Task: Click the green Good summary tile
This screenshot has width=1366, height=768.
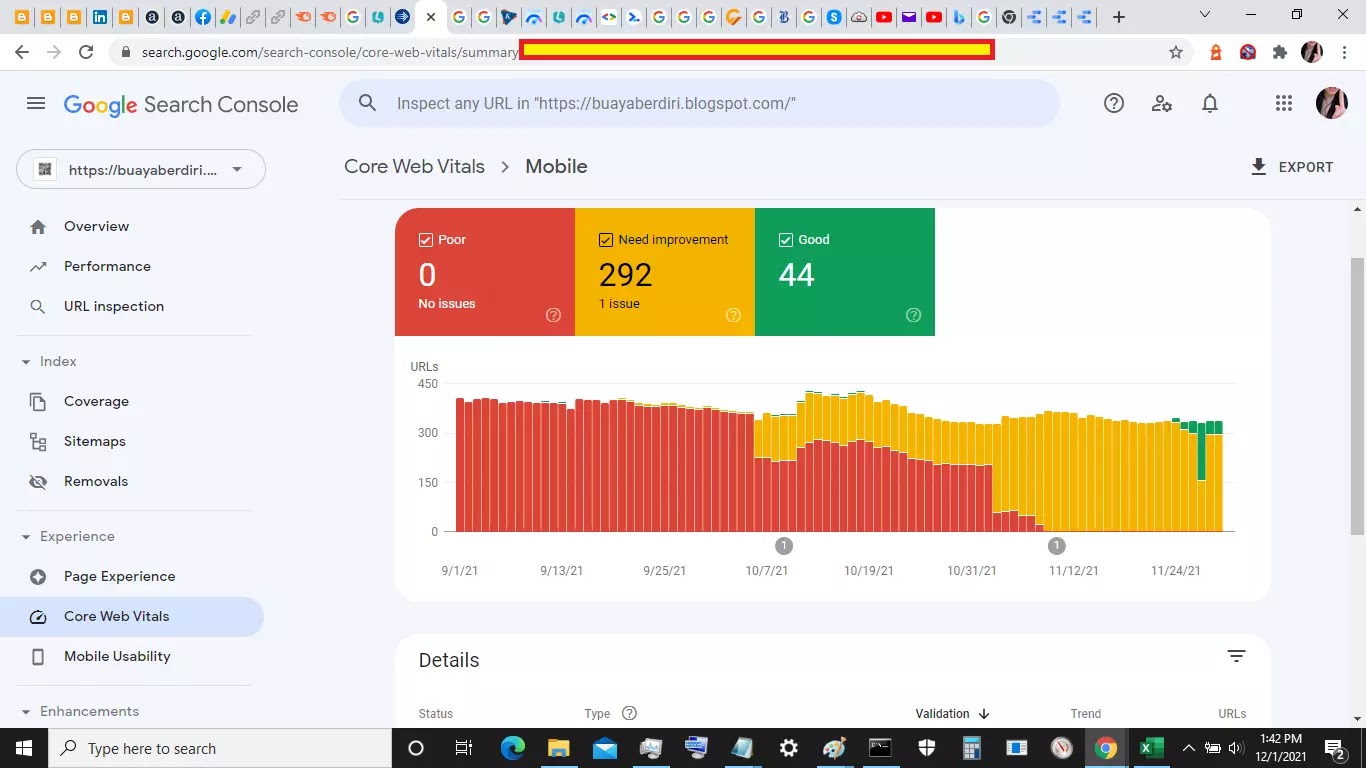Action: coord(845,272)
